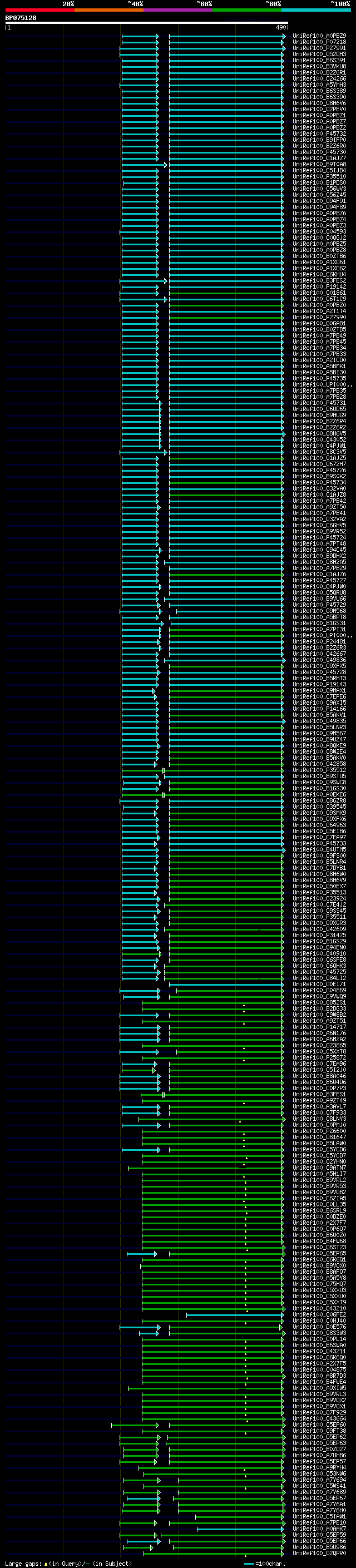Click the BP075128 query label
Image resolution: width=356 pixels, height=1568 pixels.
(21, 18)
